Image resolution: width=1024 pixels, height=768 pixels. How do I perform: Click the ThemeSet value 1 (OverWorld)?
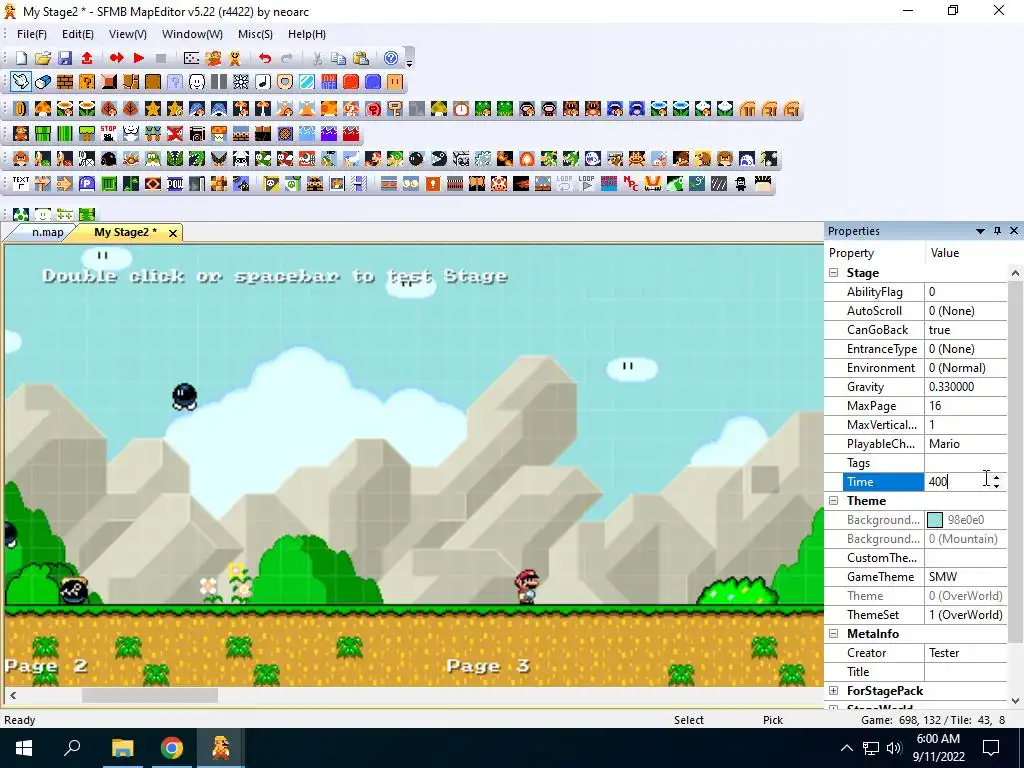click(966, 615)
